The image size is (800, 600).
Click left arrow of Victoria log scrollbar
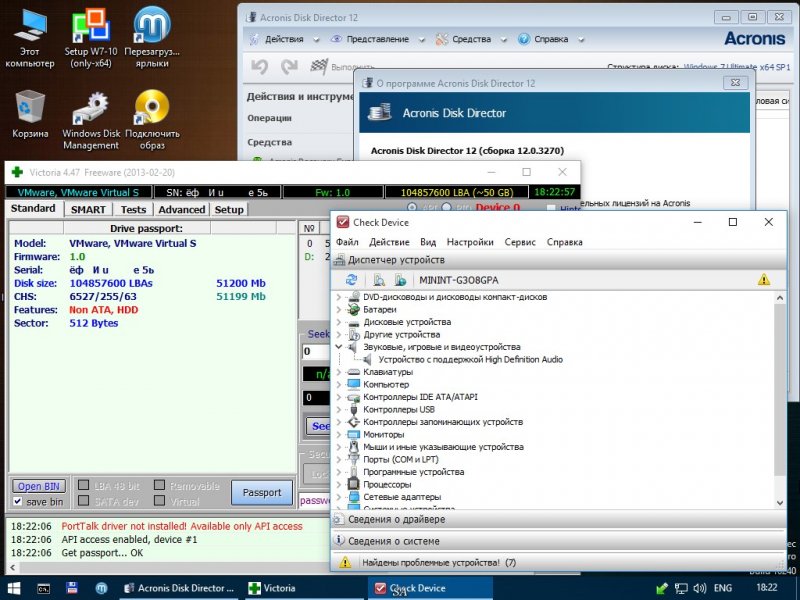pyautogui.click(x=13, y=567)
